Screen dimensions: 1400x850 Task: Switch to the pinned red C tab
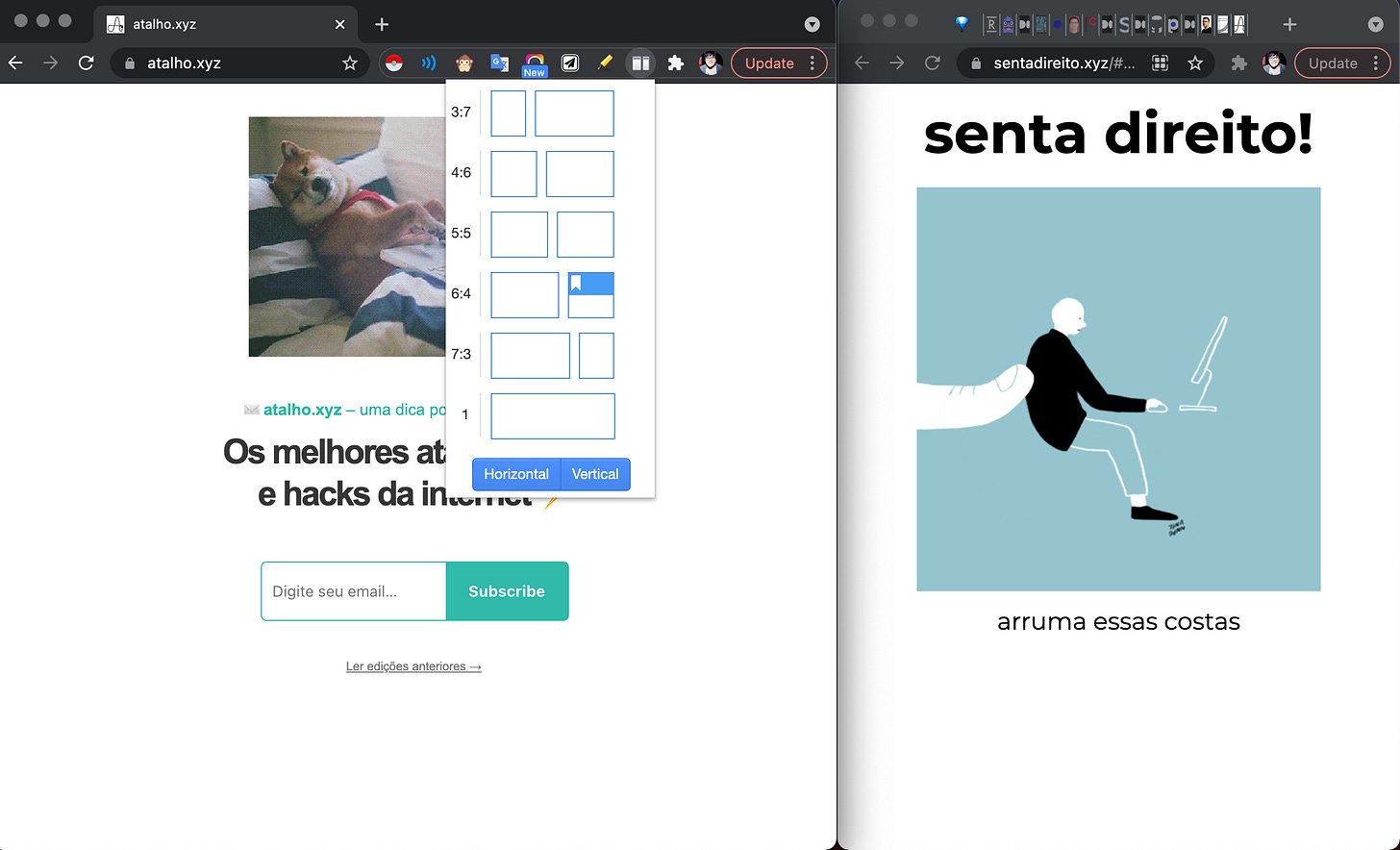point(1091,22)
